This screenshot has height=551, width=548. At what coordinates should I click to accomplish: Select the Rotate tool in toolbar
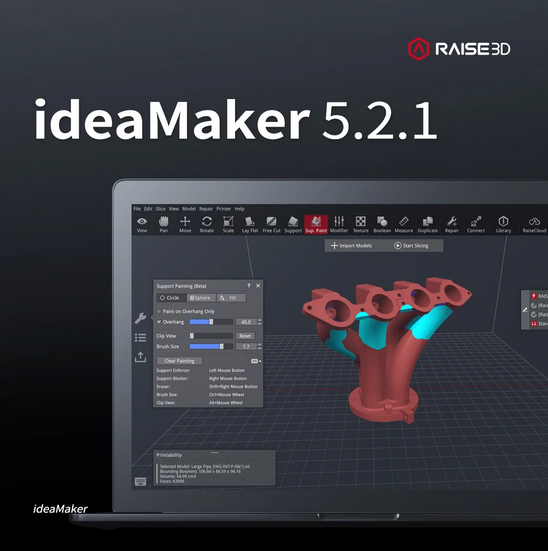click(207, 224)
